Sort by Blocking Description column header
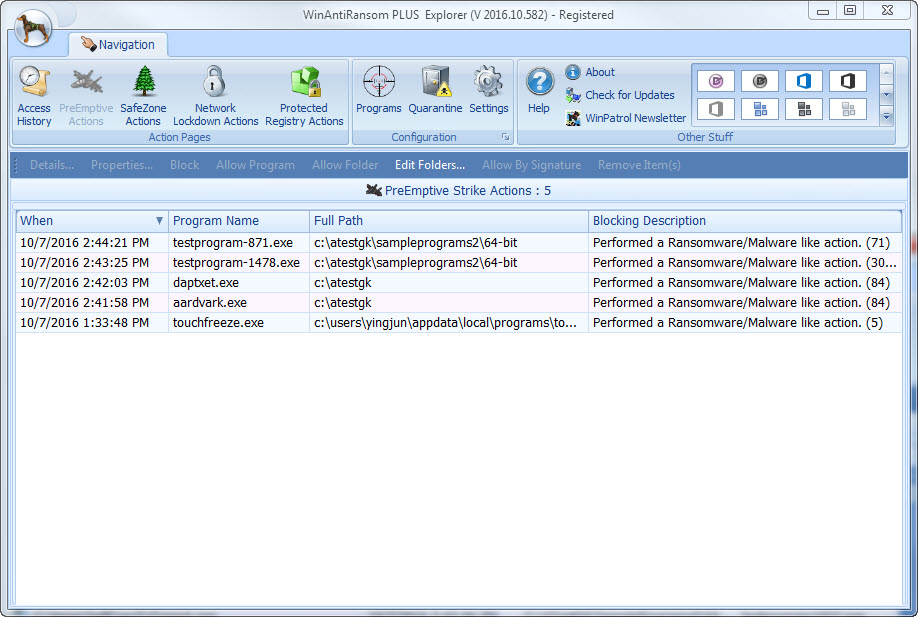 (745, 221)
